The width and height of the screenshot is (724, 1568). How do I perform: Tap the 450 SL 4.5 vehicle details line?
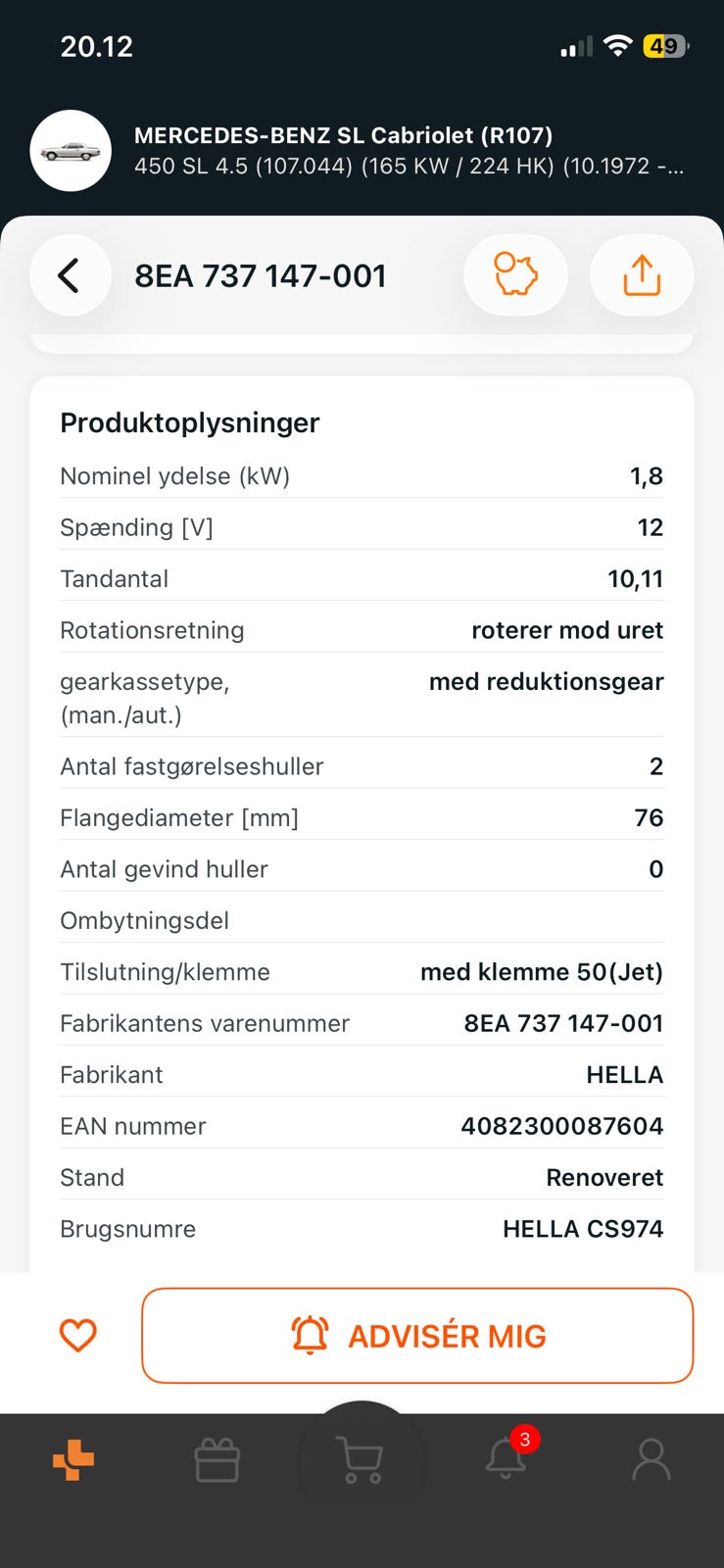[409, 166]
